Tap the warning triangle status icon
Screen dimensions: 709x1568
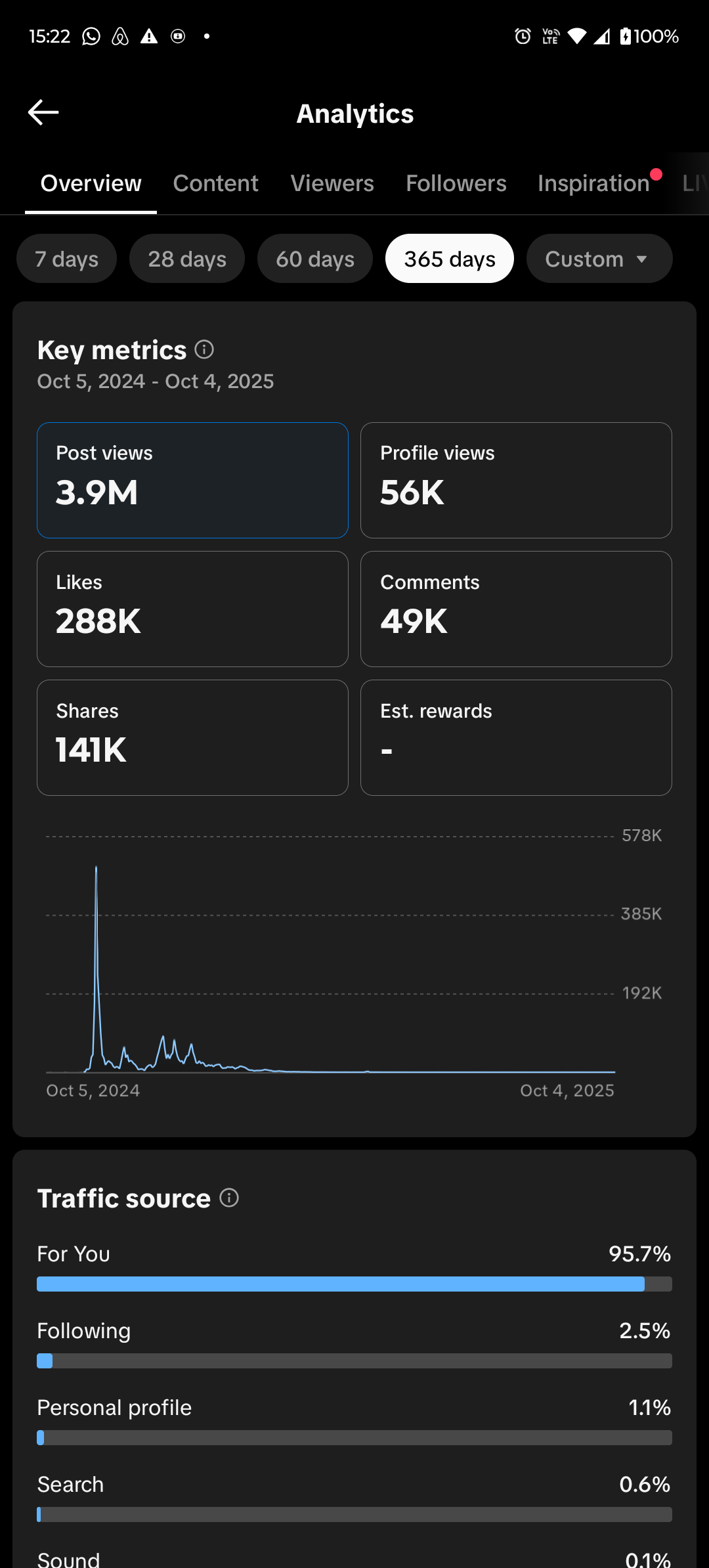point(149,36)
